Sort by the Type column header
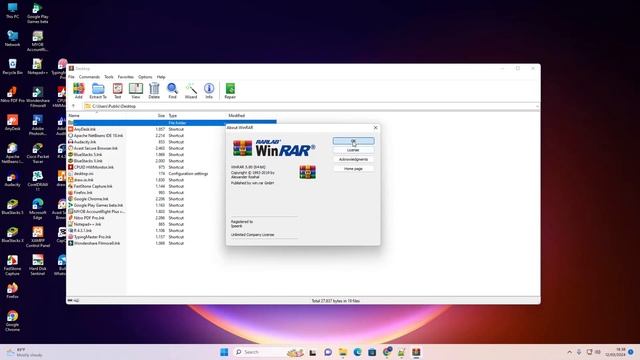The height and width of the screenshot is (360, 640). point(173,116)
